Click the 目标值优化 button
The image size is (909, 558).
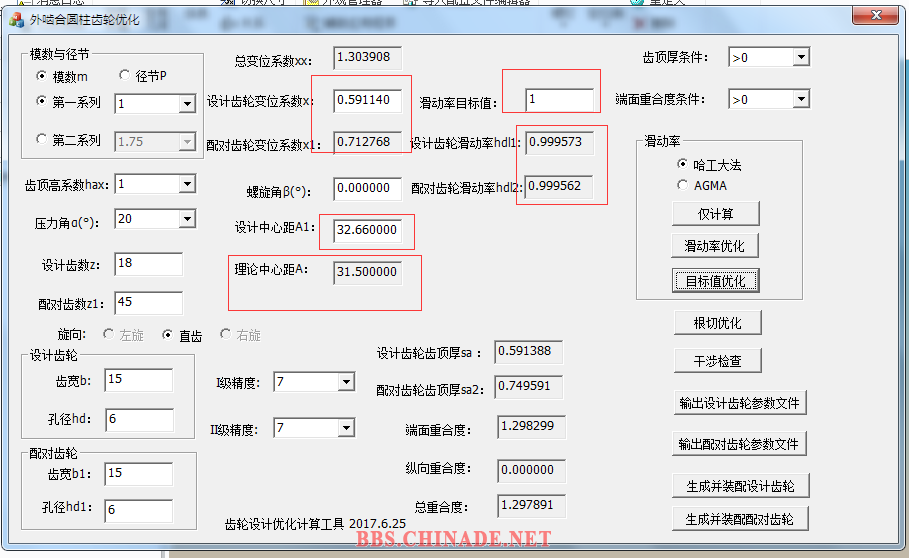coord(715,281)
